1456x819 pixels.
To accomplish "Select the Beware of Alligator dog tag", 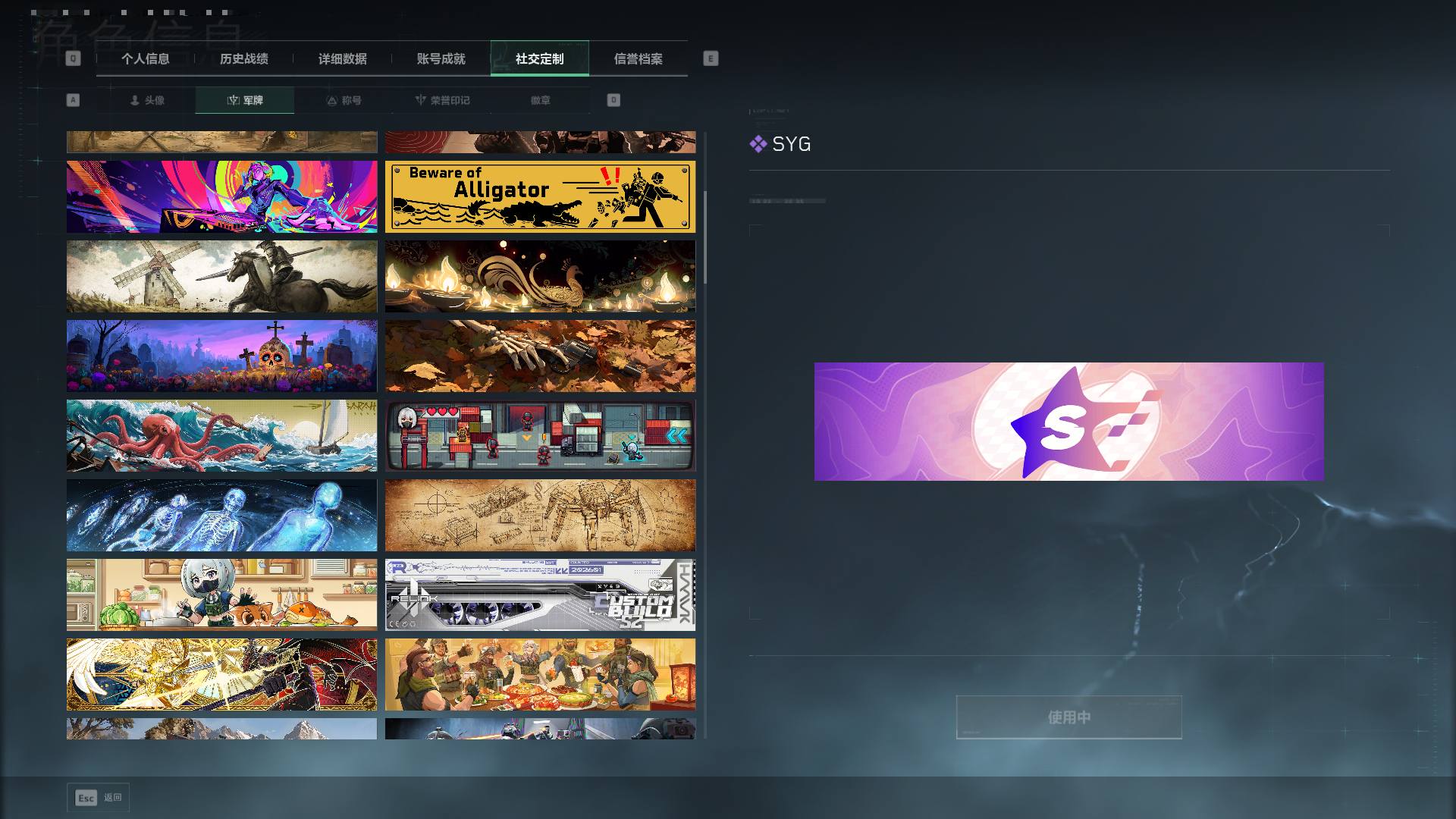I will click(x=540, y=196).
